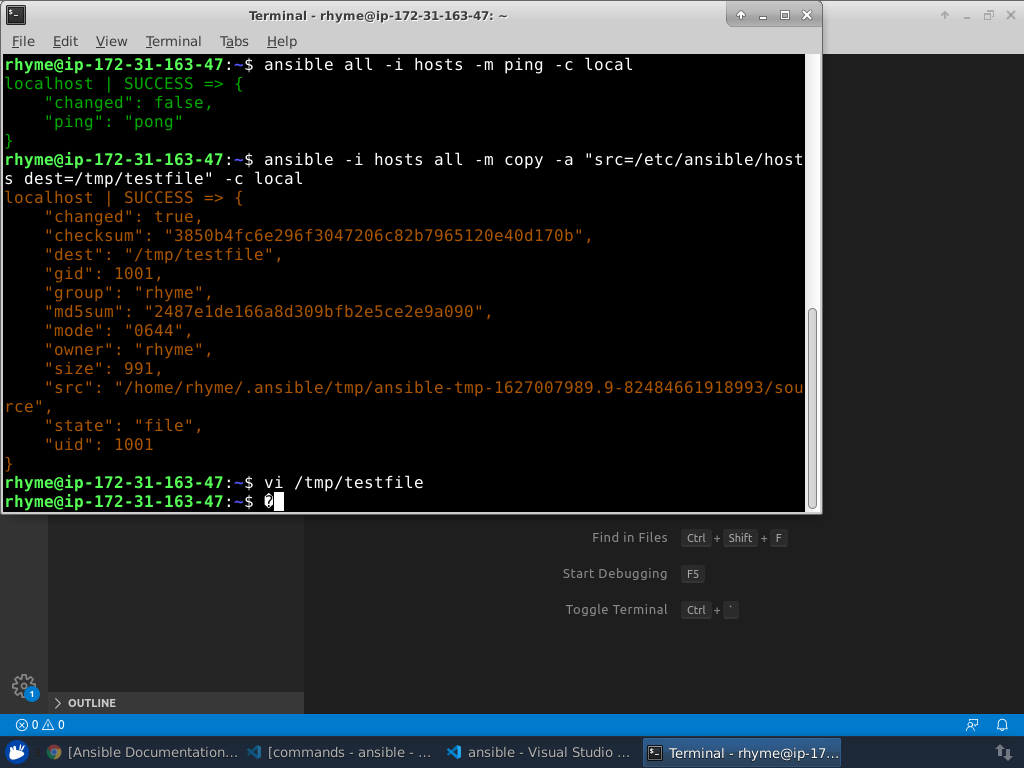Click the terminal prompt cursor line

pos(404,502)
